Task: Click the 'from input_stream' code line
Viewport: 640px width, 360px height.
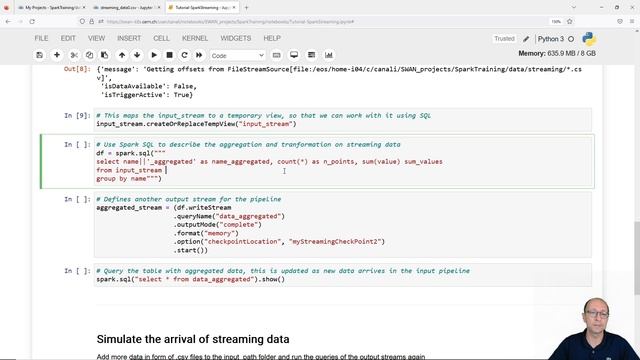Action: [129, 170]
